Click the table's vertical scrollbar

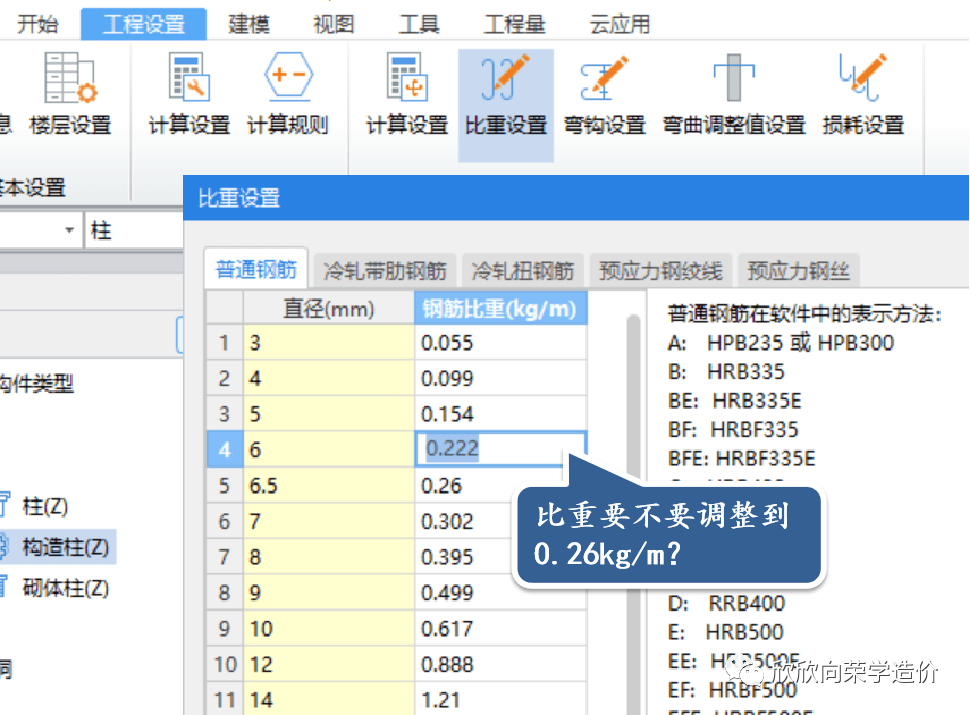[x=631, y=450]
